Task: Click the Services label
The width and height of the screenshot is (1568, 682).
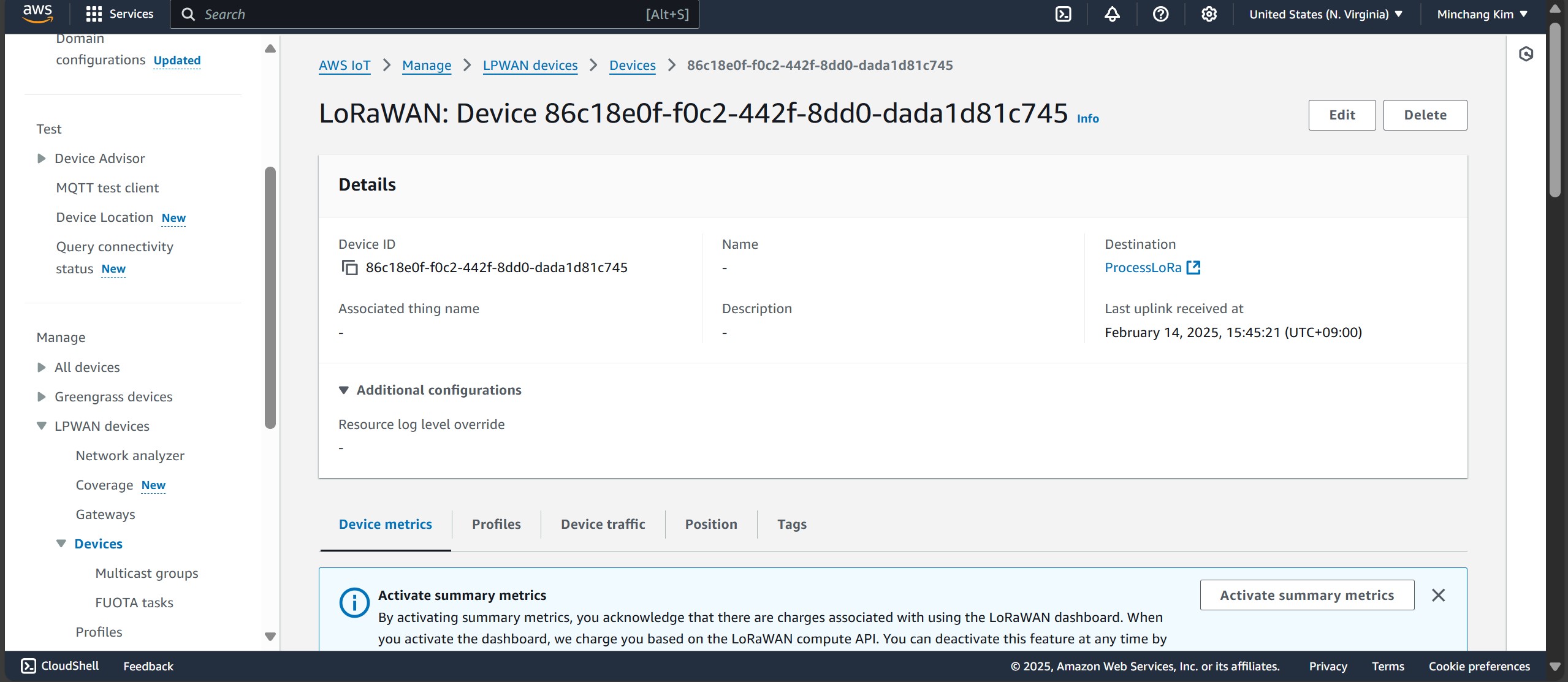Action: (x=131, y=14)
